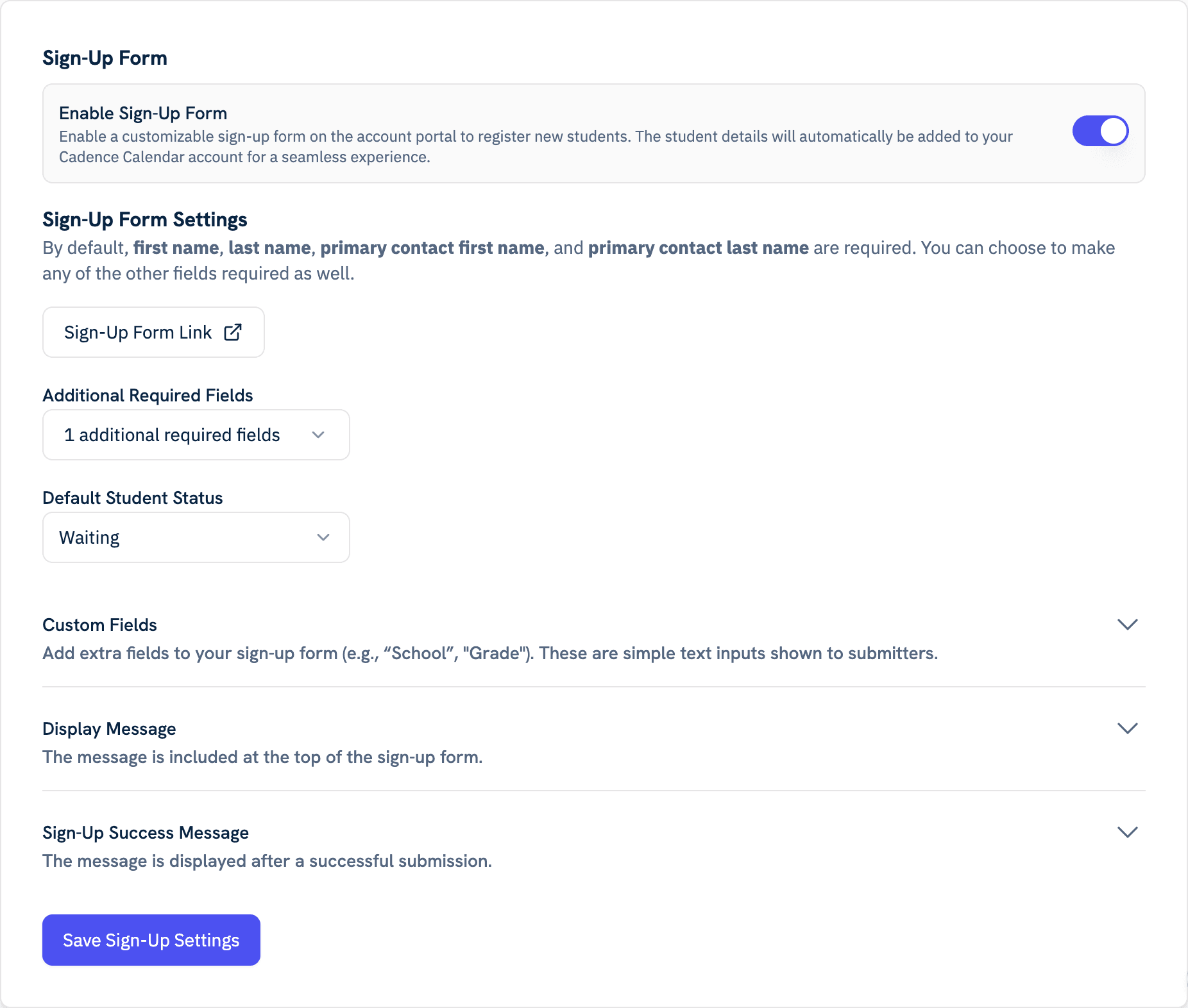Click the Sign-Up Form Link button text
Viewport: 1188px width, 1008px height.
[137, 332]
